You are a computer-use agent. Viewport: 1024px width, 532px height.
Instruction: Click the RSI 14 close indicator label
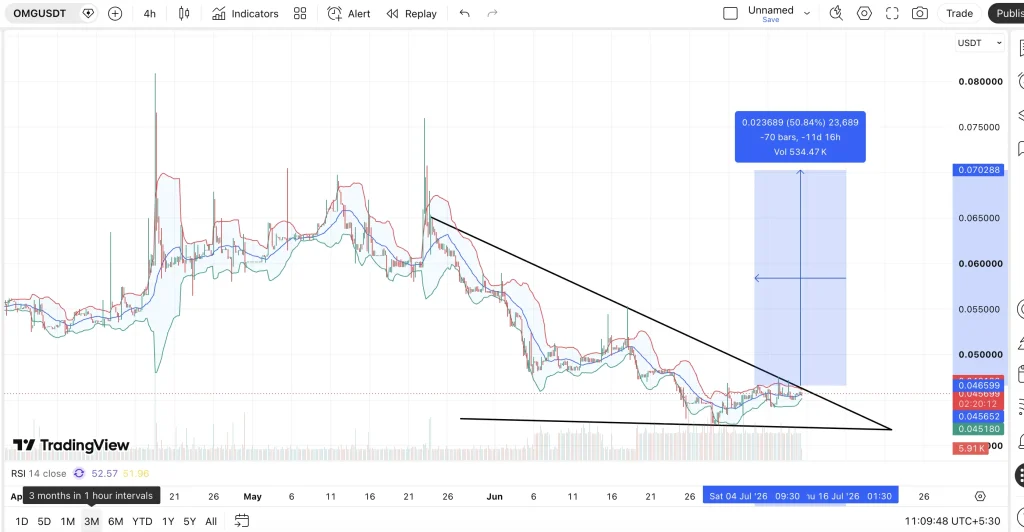39,473
